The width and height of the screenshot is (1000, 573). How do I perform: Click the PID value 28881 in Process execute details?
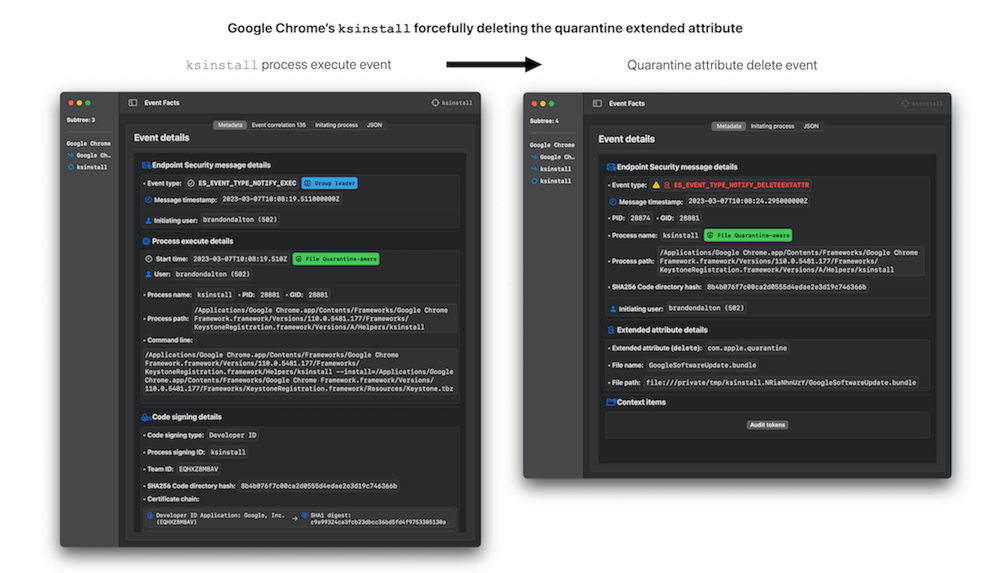[x=270, y=295]
